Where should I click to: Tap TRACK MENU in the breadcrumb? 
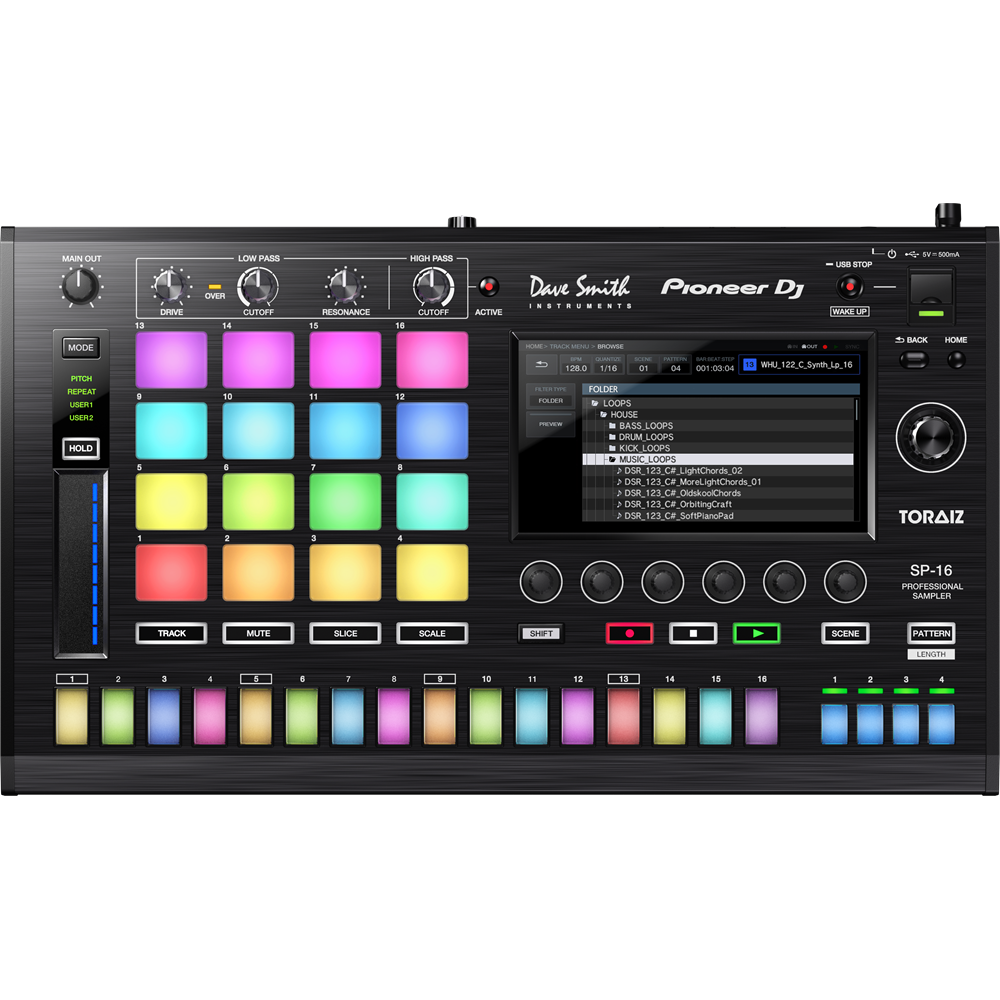click(570, 346)
